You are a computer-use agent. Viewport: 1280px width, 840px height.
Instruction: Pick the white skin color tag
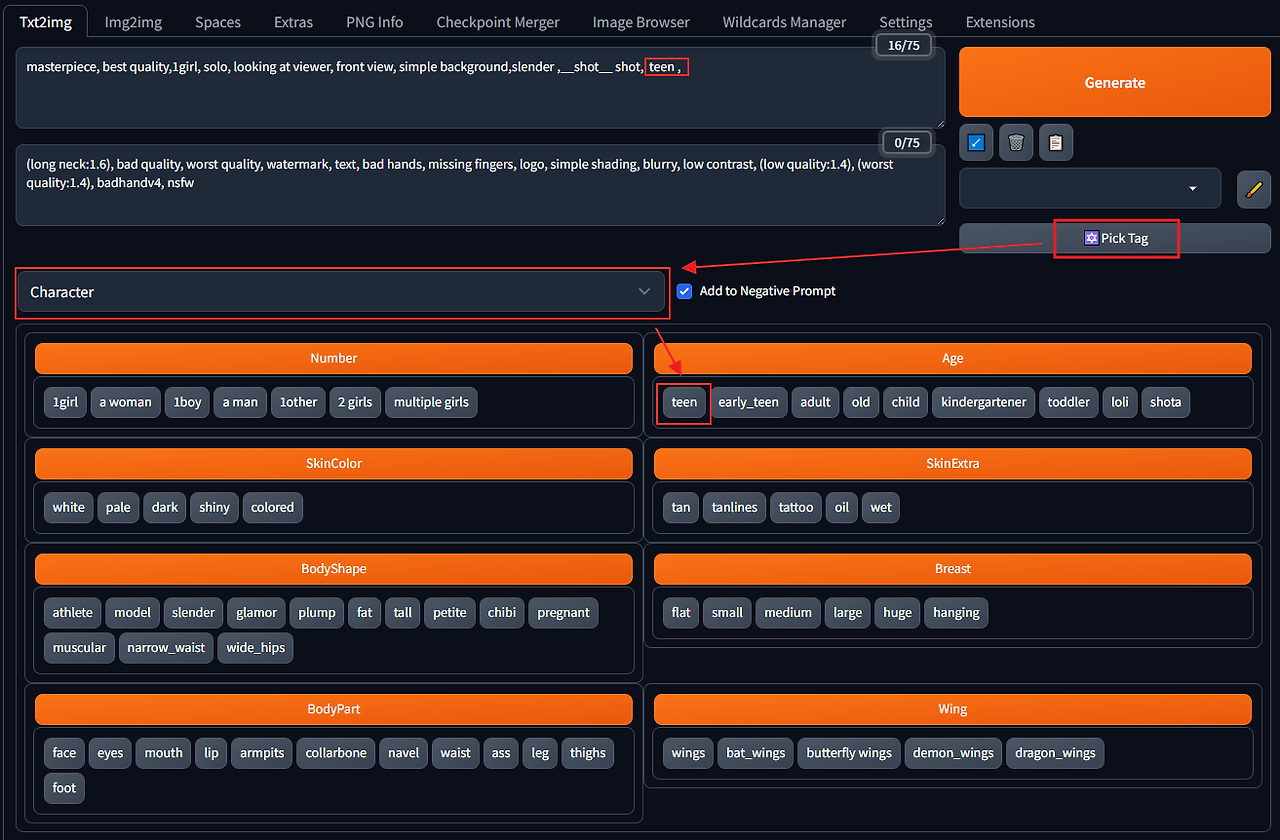(69, 507)
